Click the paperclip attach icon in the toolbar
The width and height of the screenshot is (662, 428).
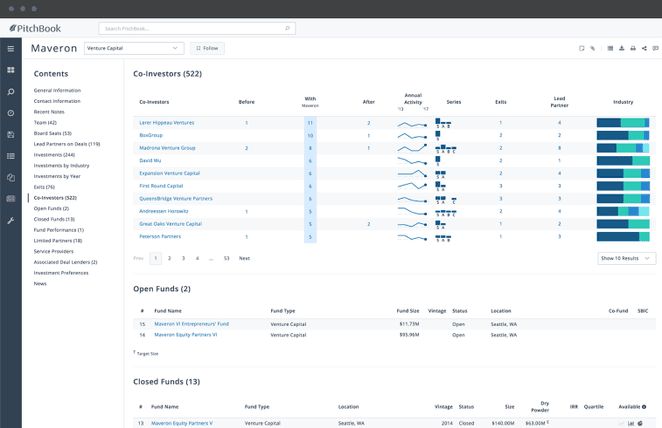(x=593, y=48)
